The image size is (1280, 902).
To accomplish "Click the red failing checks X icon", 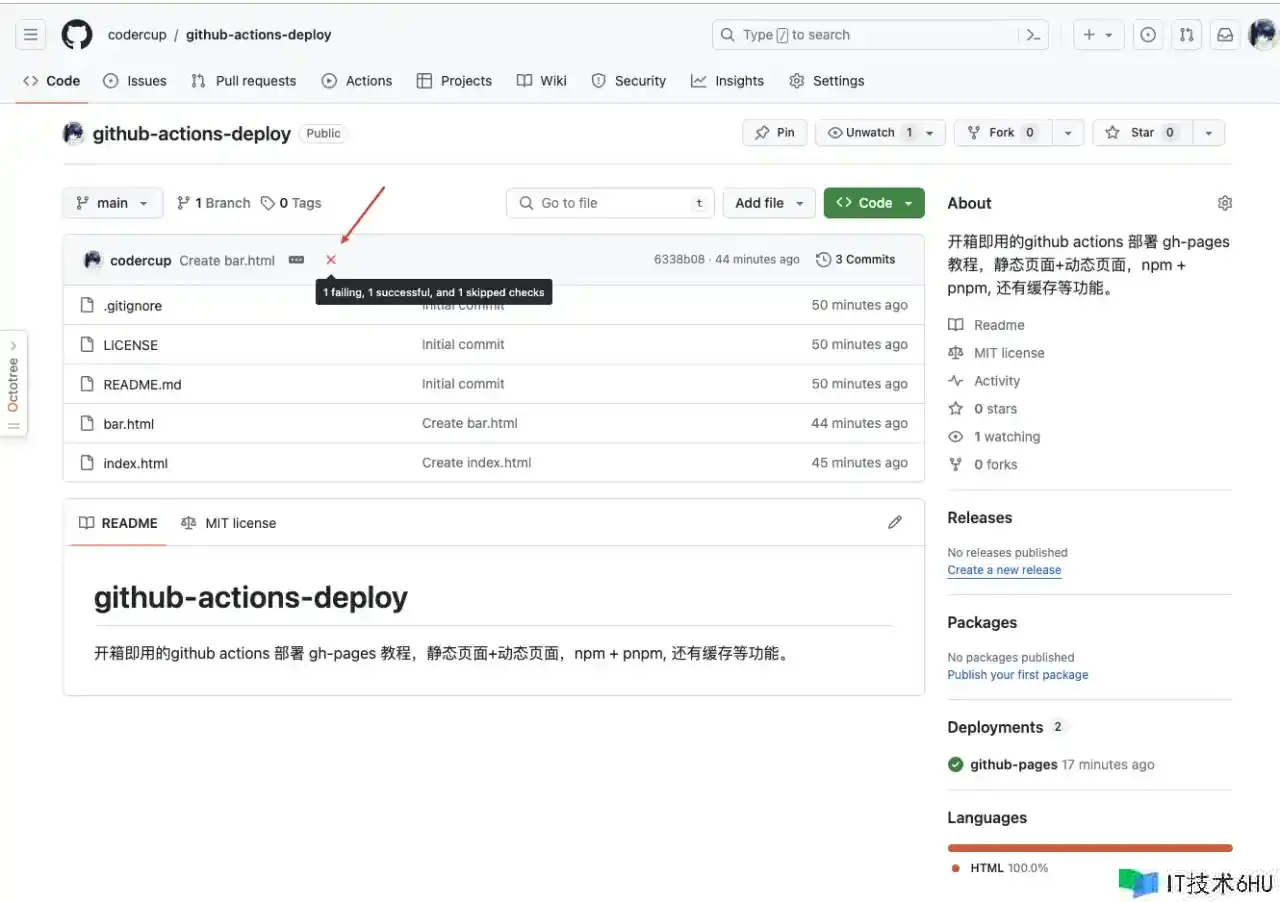I will tap(331, 260).
